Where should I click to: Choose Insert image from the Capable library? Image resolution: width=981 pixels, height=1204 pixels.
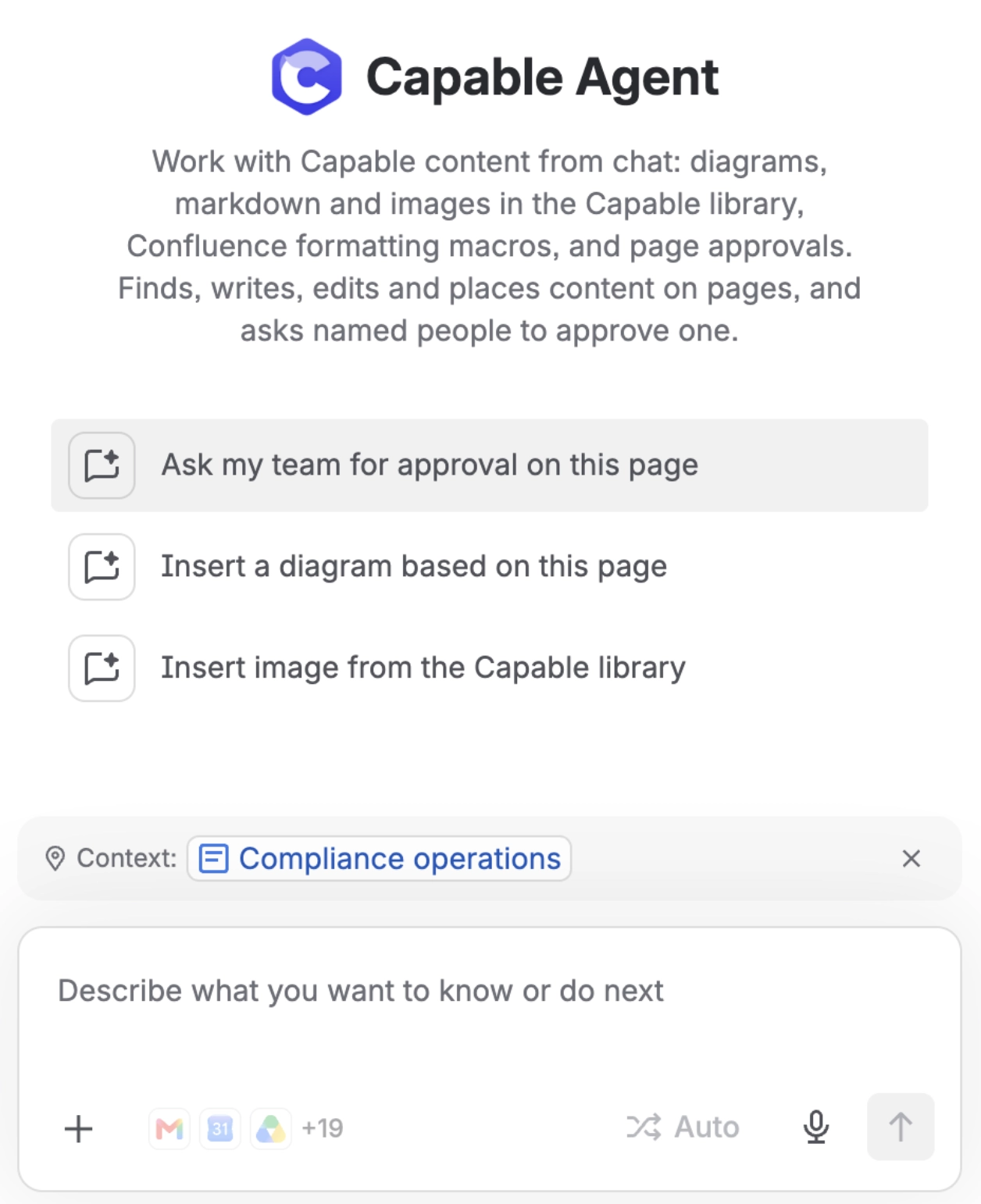(x=490, y=668)
